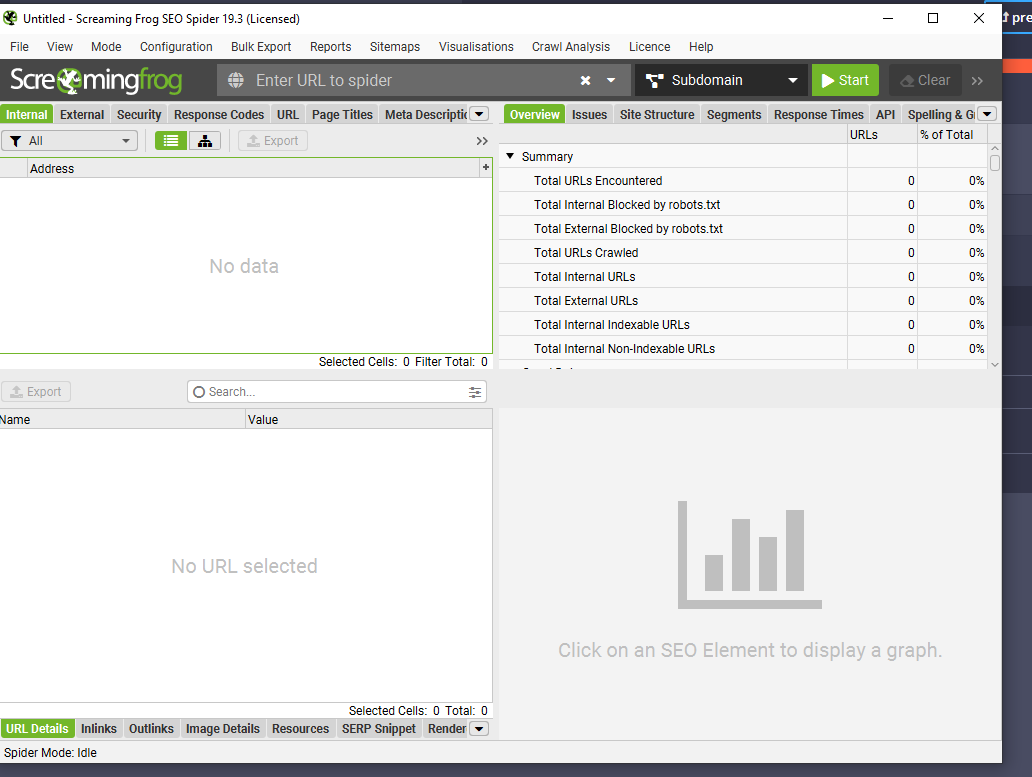The height and width of the screenshot is (777, 1032).
Task: Open the All filter dropdown
Action: [69, 141]
